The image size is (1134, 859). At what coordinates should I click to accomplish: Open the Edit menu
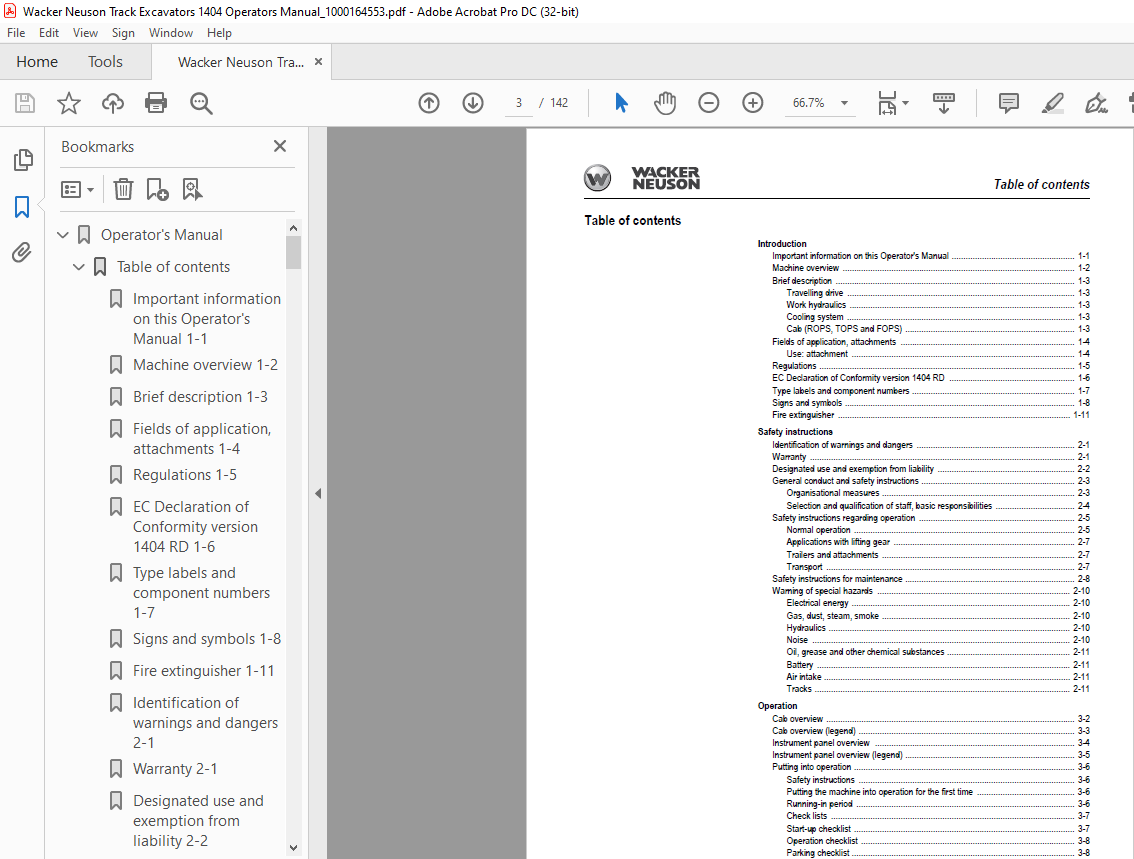coord(49,33)
